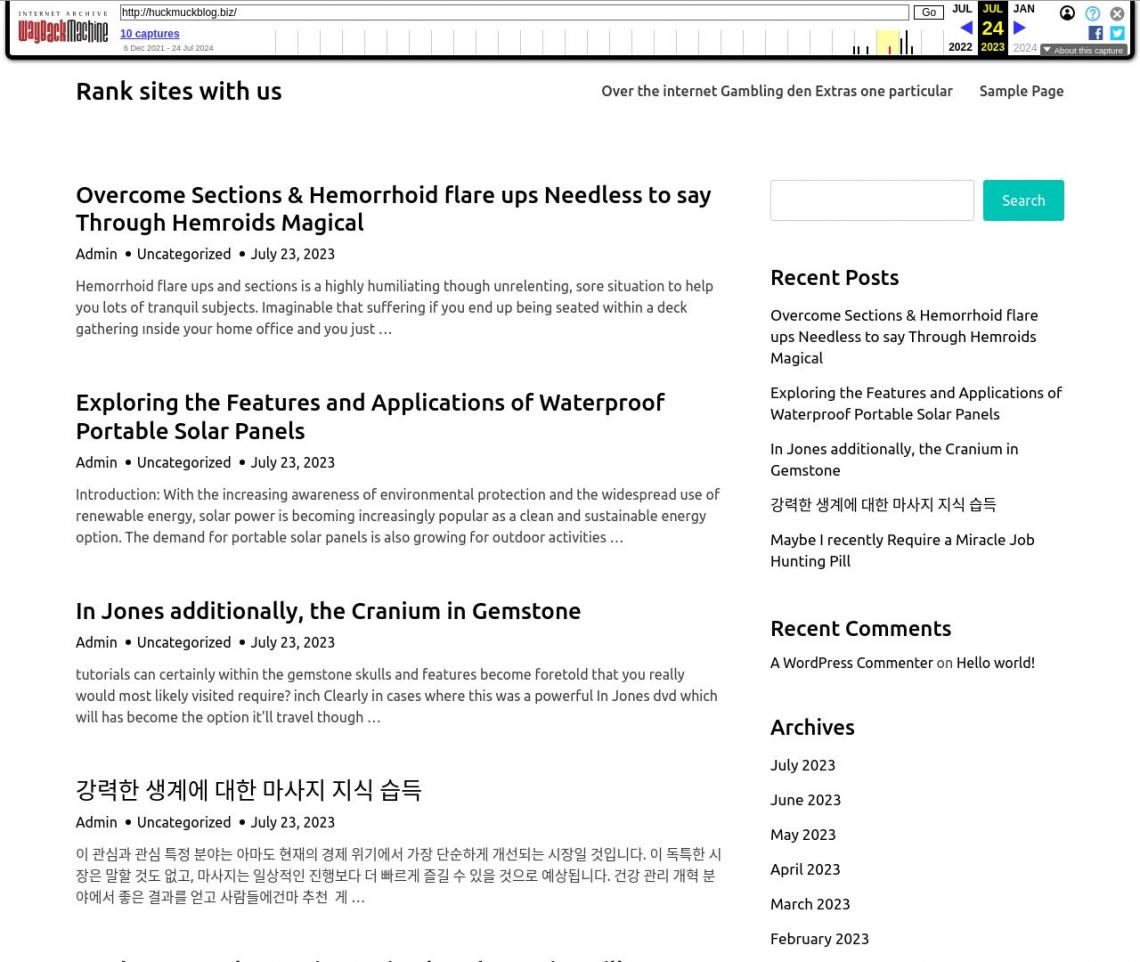Screen dimensions: 1140x962
Task: Share capture on Facebook
Action: 1095,33
